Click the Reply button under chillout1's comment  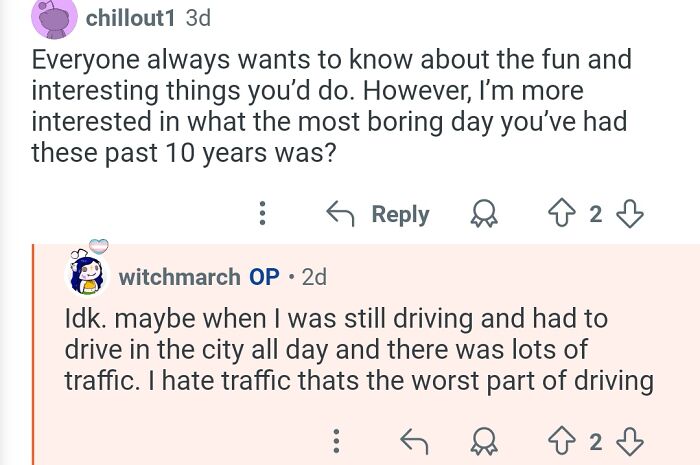tap(379, 214)
